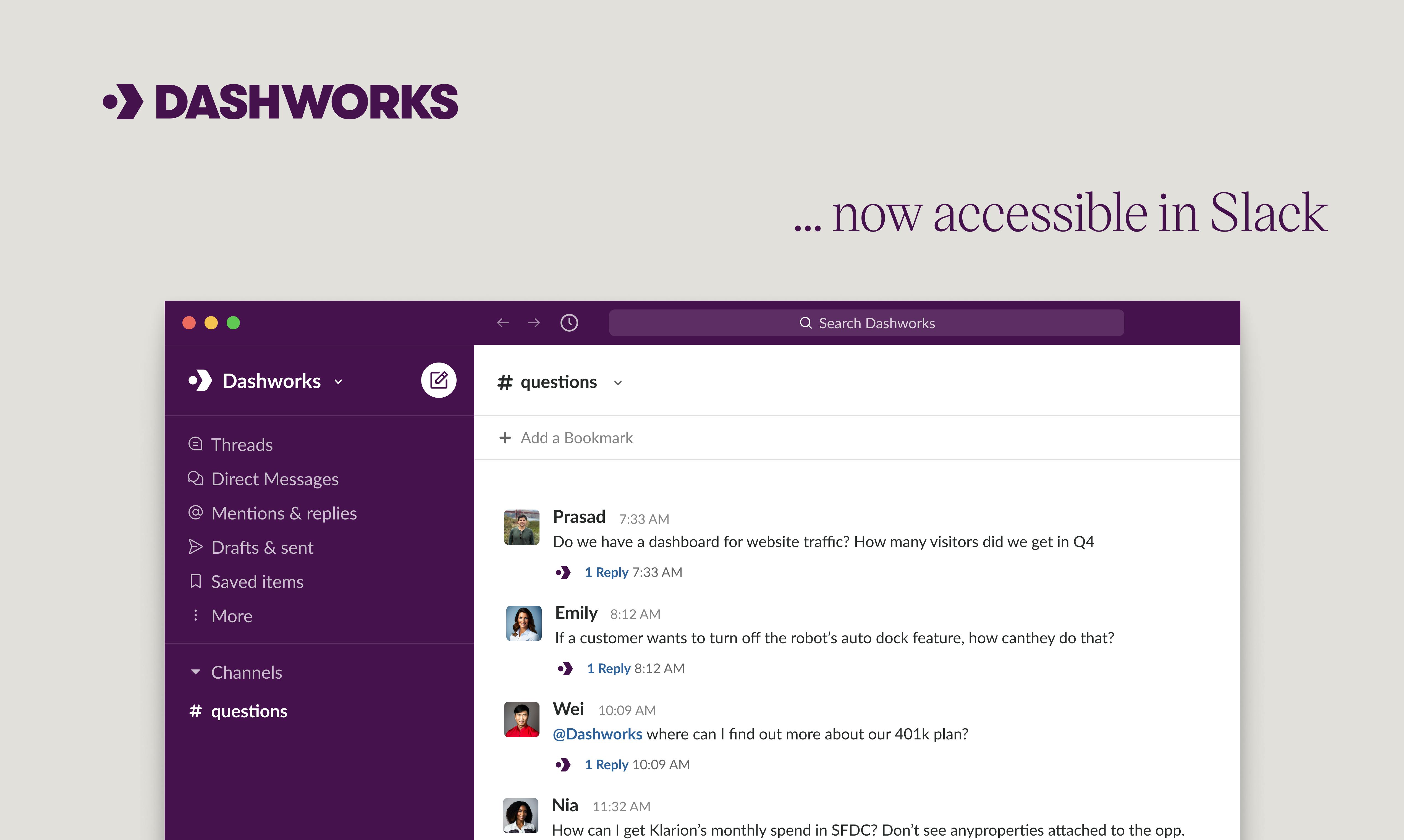Click the compose new message icon
The height and width of the screenshot is (840, 1404).
pos(439,380)
